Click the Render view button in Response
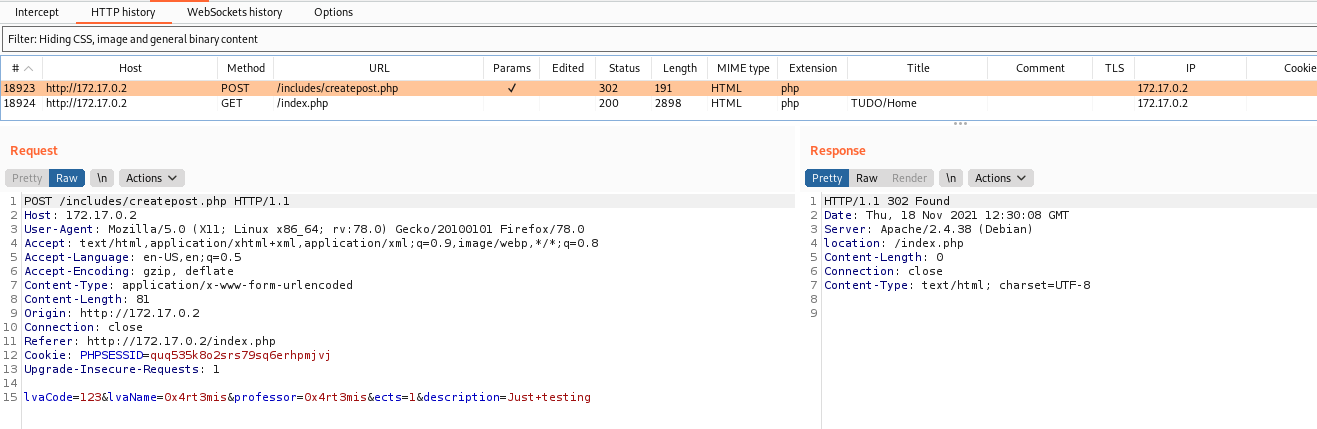 (910, 178)
